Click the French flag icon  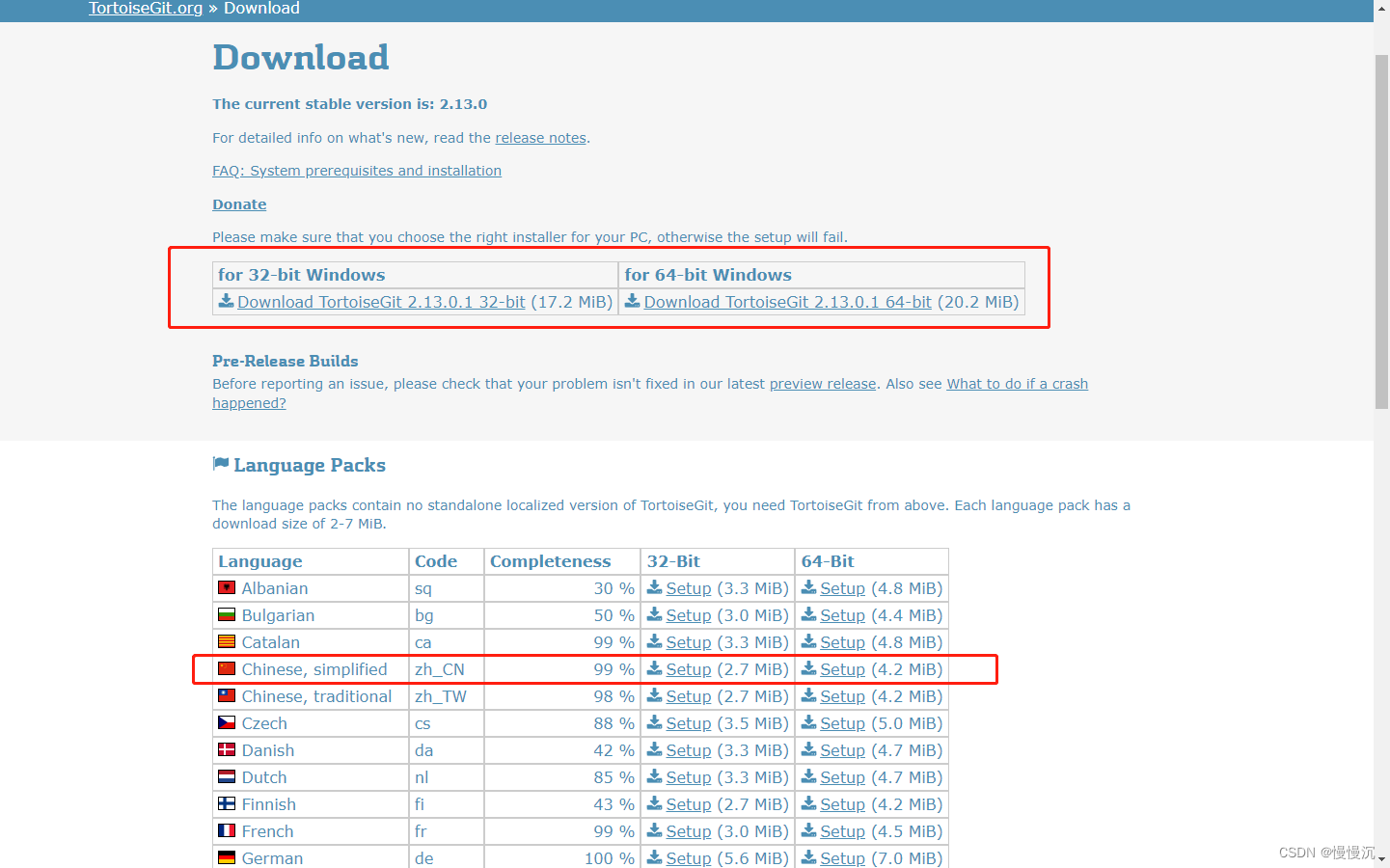click(227, 830)
